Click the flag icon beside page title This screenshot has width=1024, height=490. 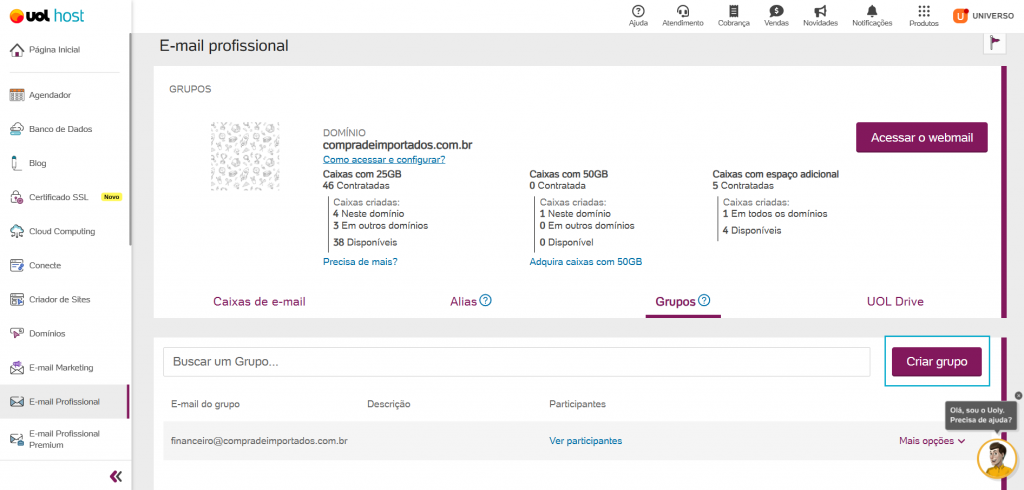993,43
